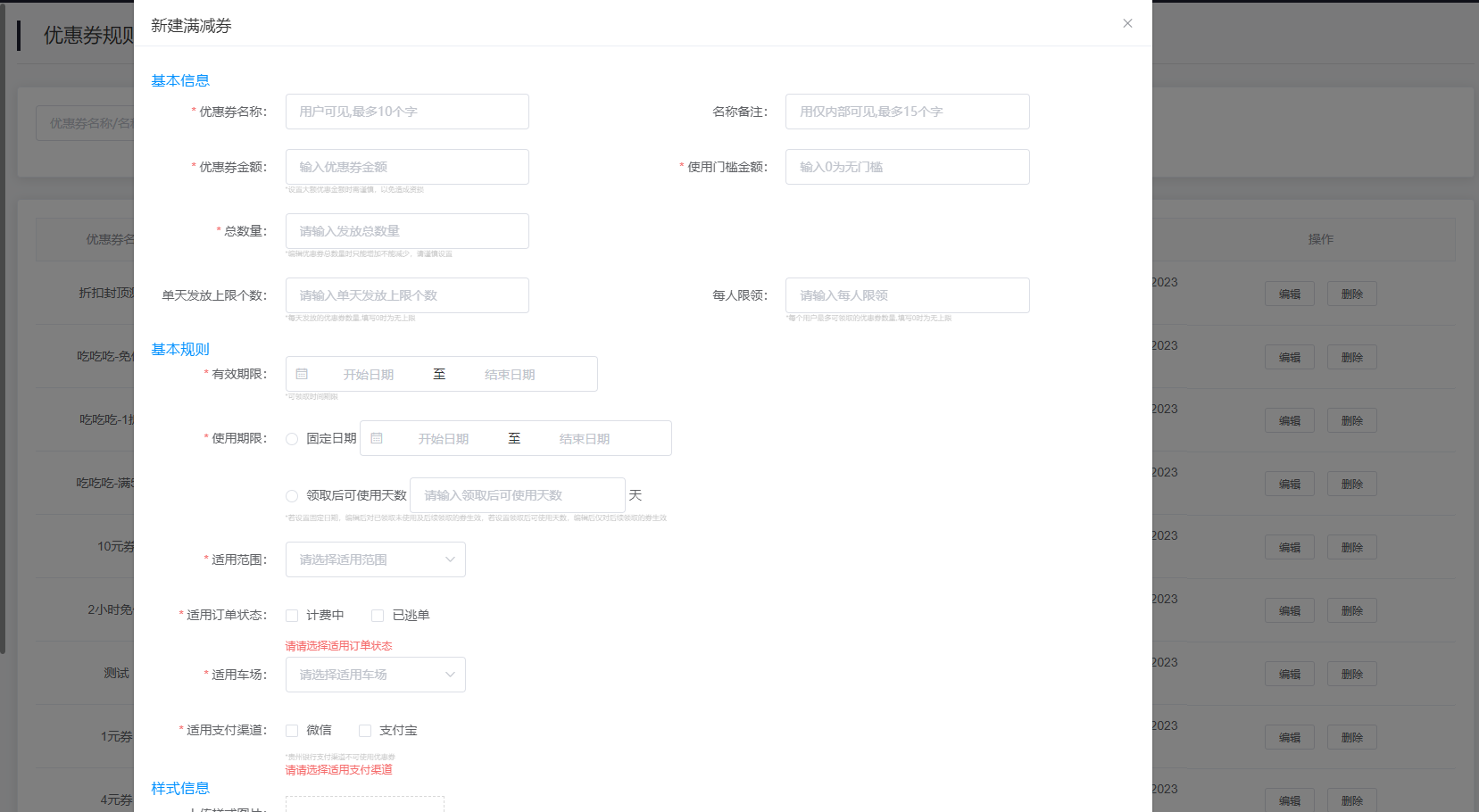Click the 优惠券名称 input field
1479x812 pixels.
[407, 112]
